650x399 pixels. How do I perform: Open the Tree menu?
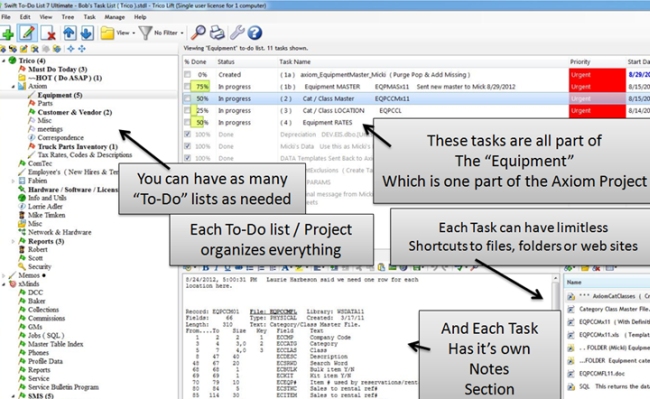tap(68, 17)
